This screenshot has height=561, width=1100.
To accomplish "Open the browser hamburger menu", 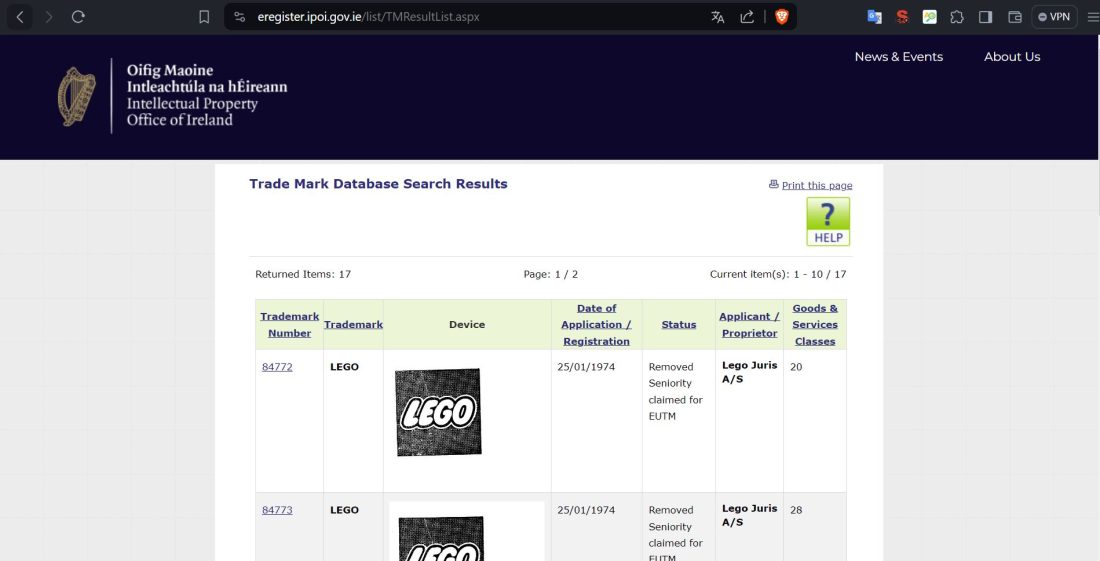I will coord(1092,17).
